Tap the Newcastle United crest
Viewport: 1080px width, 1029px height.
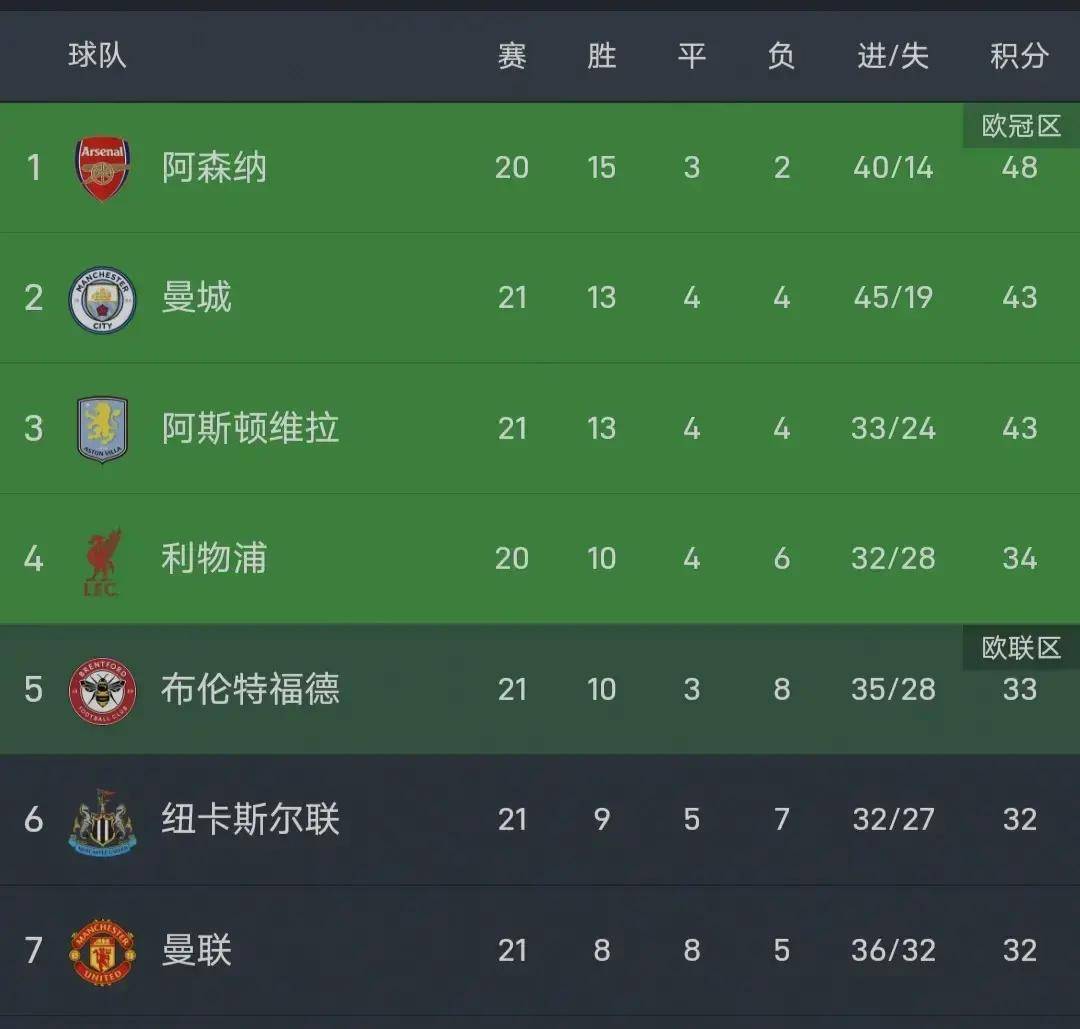click(102, 821)
